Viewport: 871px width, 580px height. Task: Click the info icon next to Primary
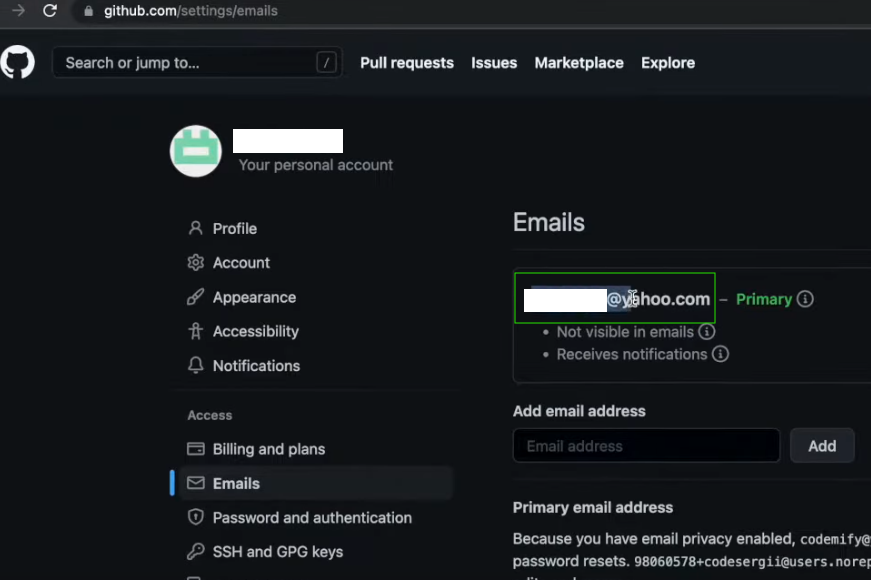(x=805, y=299)
